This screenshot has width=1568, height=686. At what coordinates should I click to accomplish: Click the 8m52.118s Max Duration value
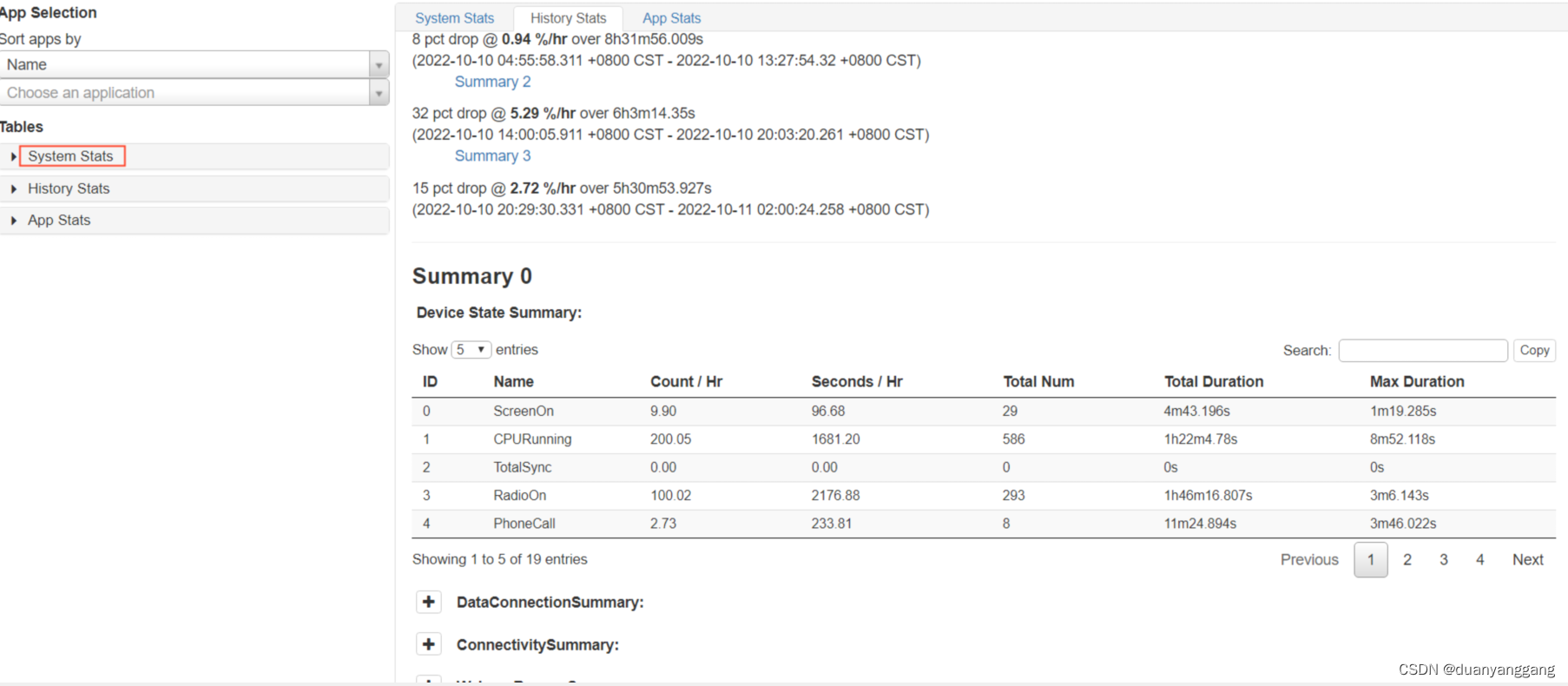1402,439
